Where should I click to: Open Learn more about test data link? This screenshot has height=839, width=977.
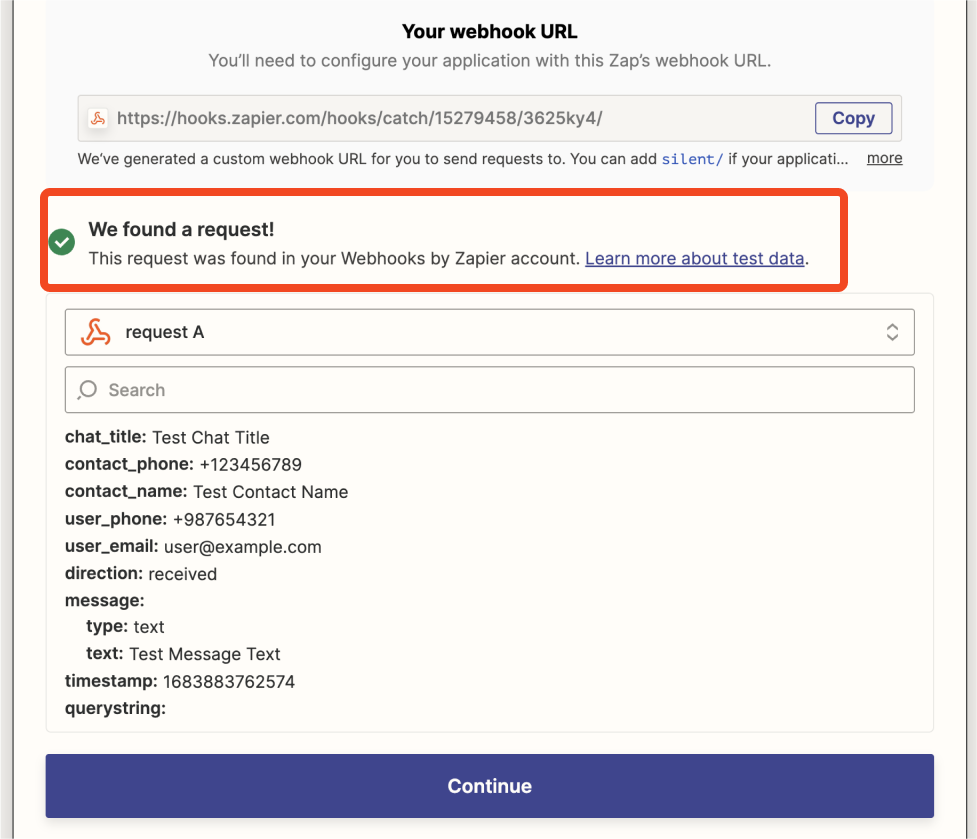[x=695, y=258]
